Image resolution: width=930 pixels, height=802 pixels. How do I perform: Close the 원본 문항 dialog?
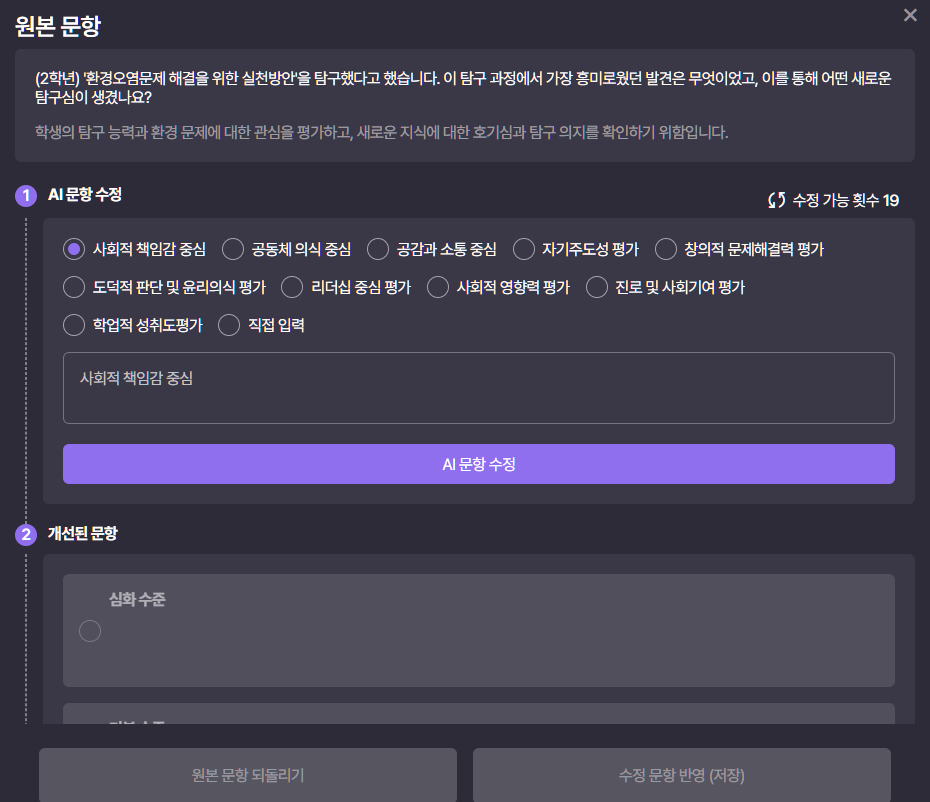(911, 15)
